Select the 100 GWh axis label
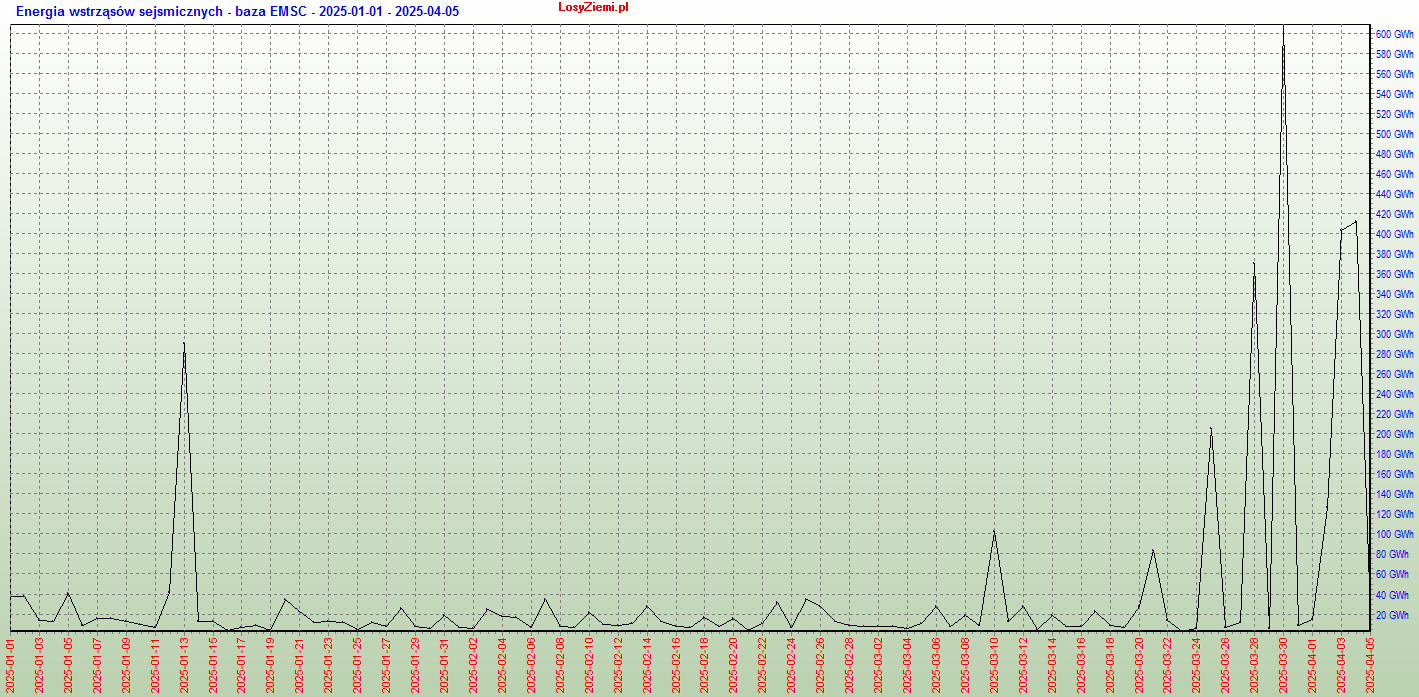The width and height of the screenshot is (1419, 697). coord(1394,534)
